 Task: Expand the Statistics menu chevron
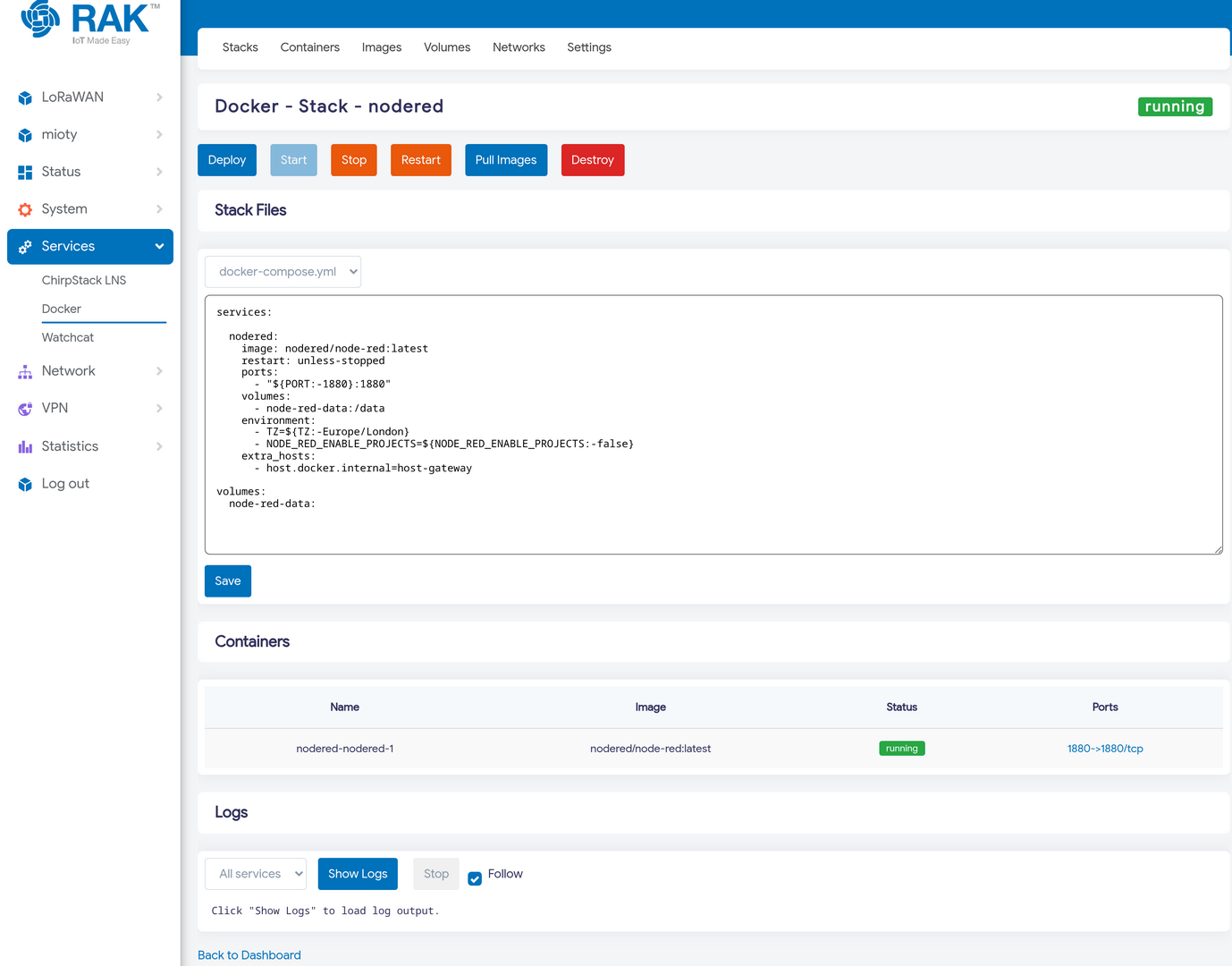(159, 446)
